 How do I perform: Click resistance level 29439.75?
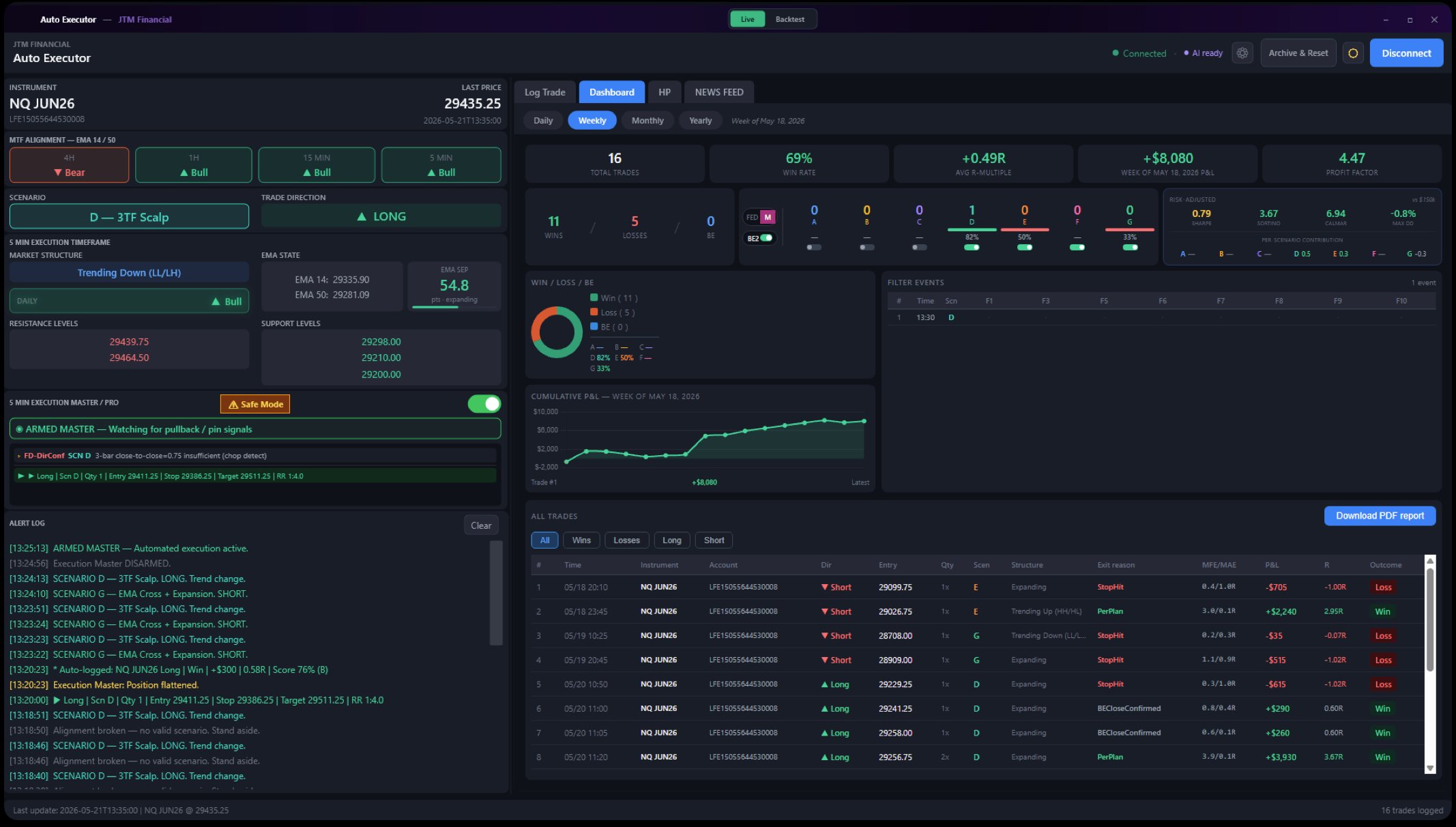[129, 342]
